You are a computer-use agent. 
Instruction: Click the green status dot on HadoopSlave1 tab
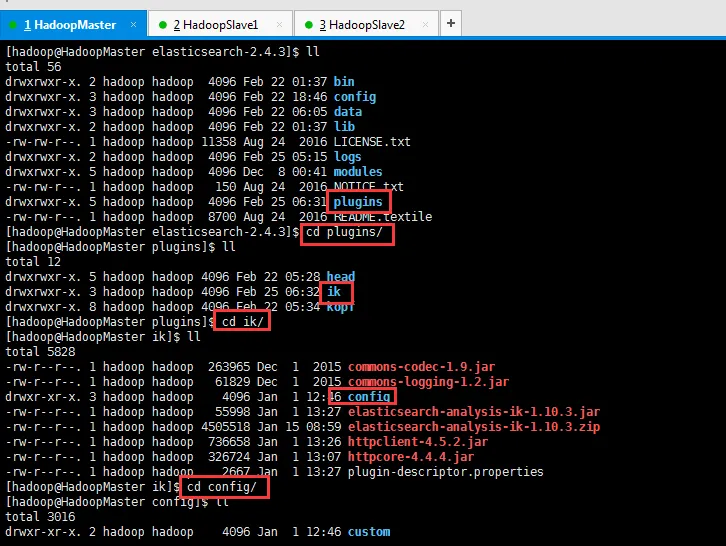163,25
